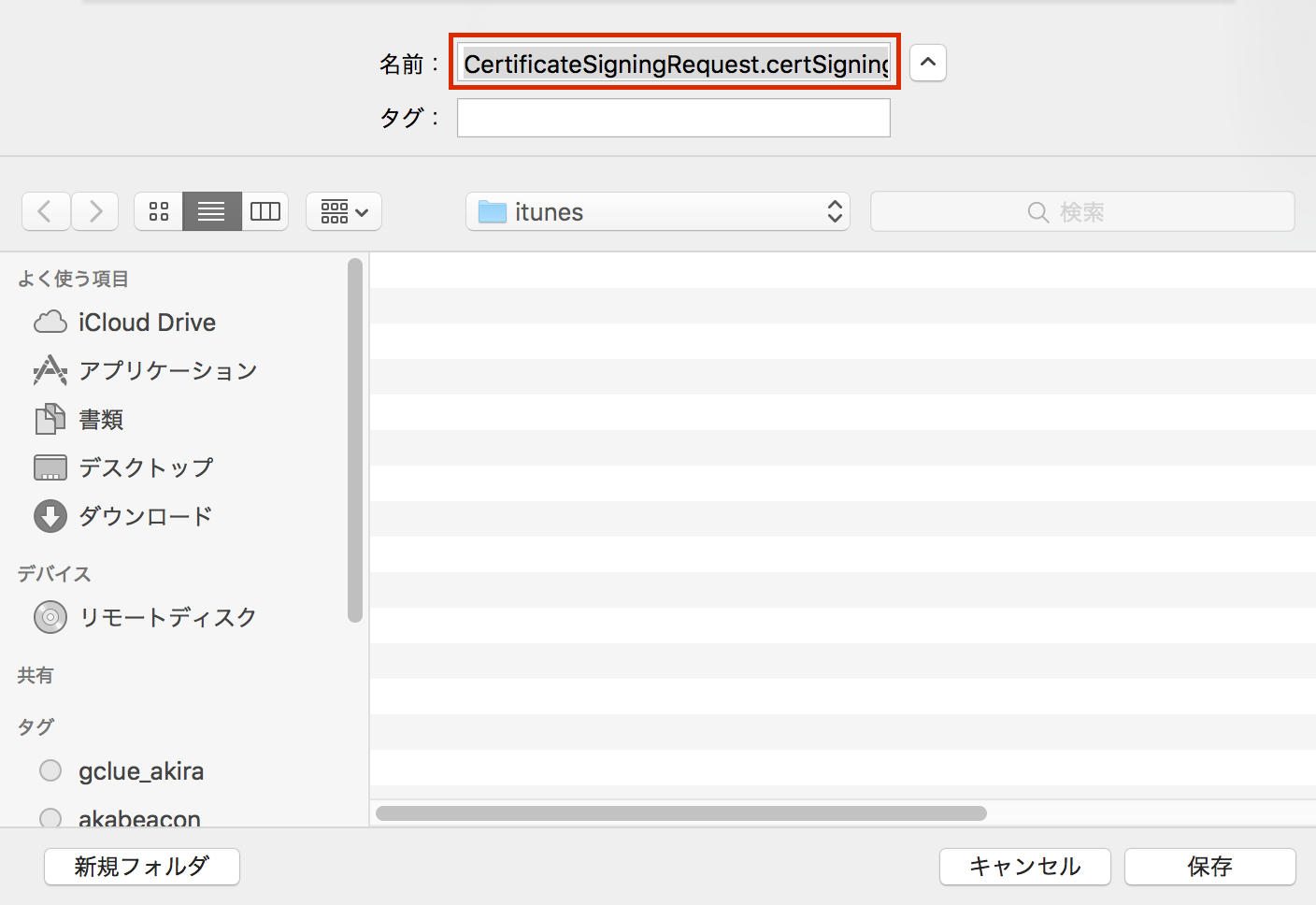Image resolution: width=1316 pixels, height=905 pixels.
Task: Click the 検索 search field
Action: [x=1081, y=212]
